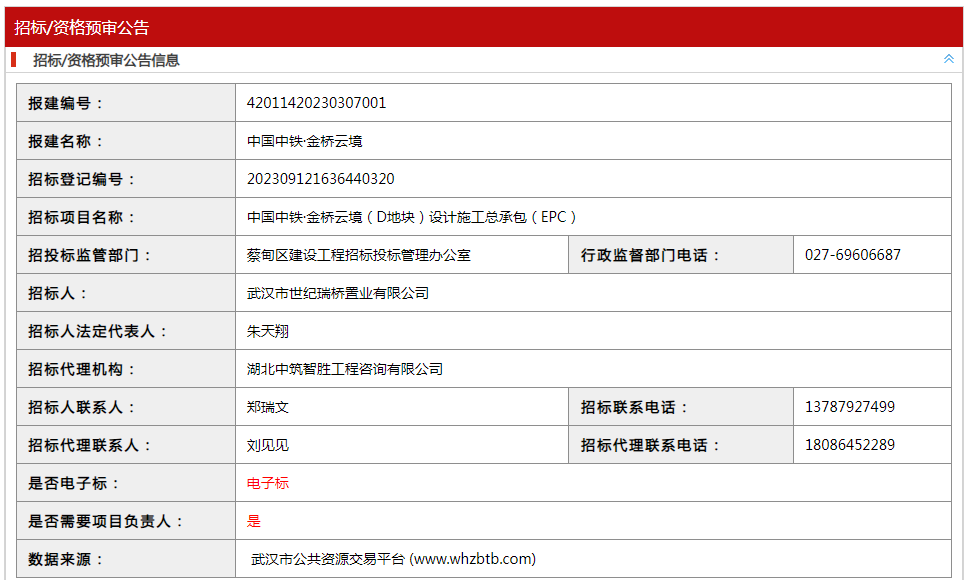Select the 招标代理机构 label
The height and width of the screenshot is (580, 969).
[82, 369]
